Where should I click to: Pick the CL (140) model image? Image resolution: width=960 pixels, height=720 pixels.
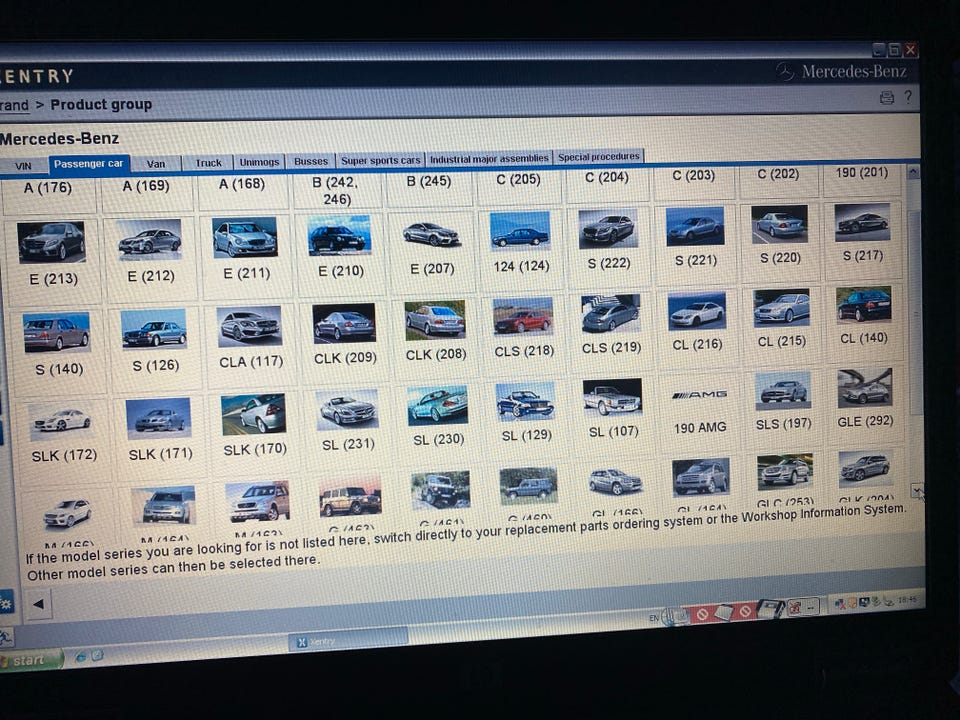(864, 304)
